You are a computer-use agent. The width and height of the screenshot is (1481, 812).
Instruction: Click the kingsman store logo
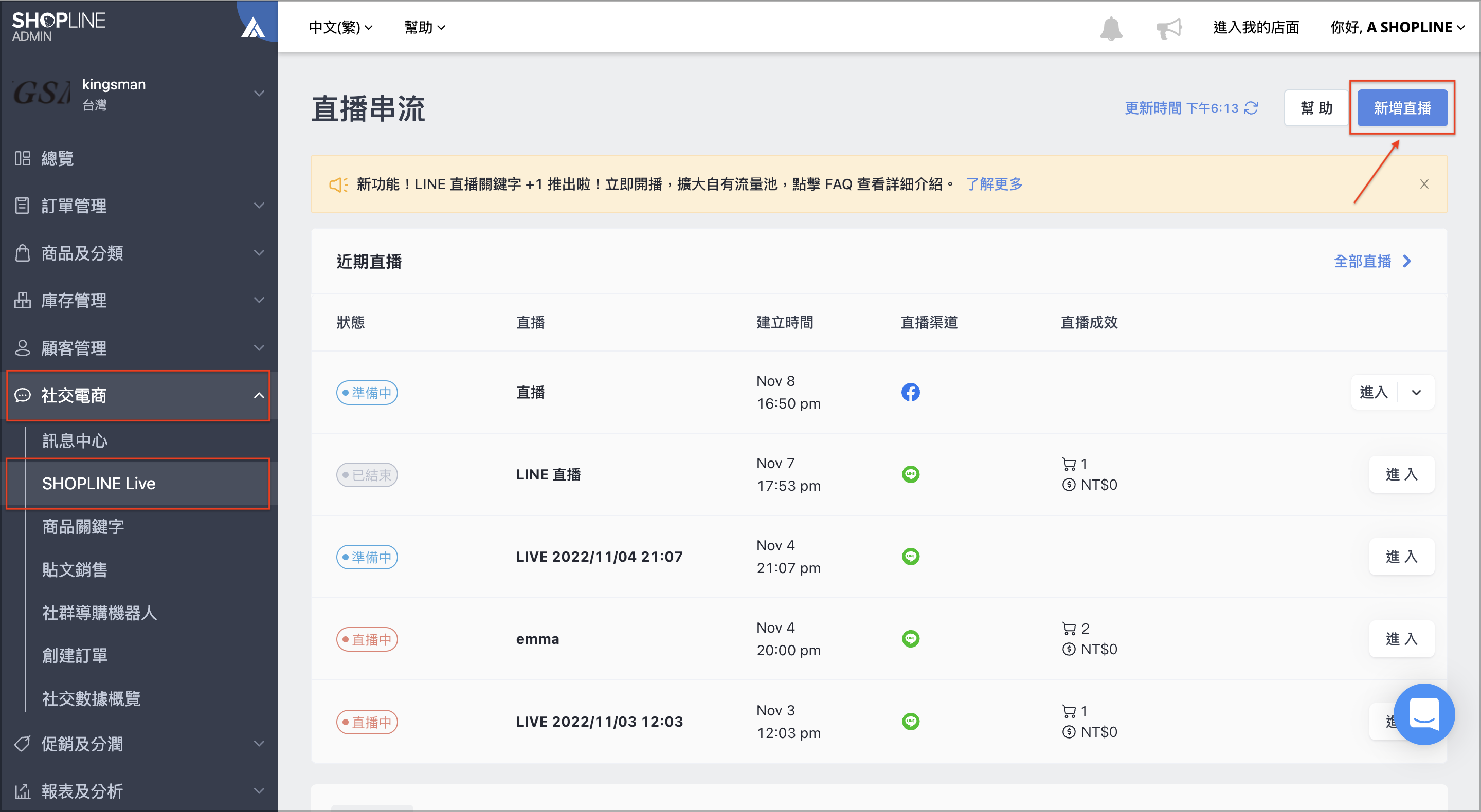point(41,93)
